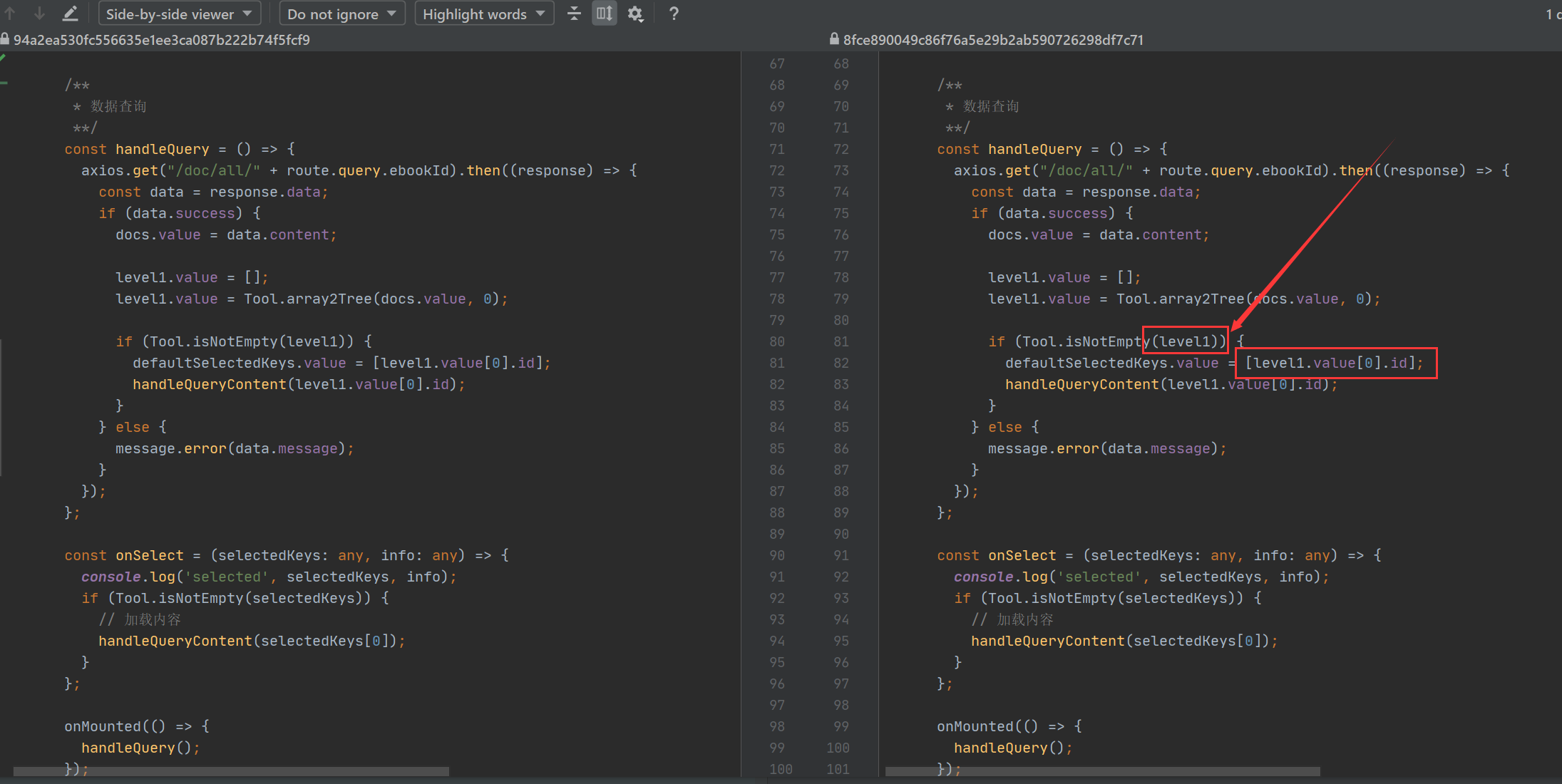1562x784 pixels.
Task: Toggle synchronize scrolling button
Action: tap(605, 14)
